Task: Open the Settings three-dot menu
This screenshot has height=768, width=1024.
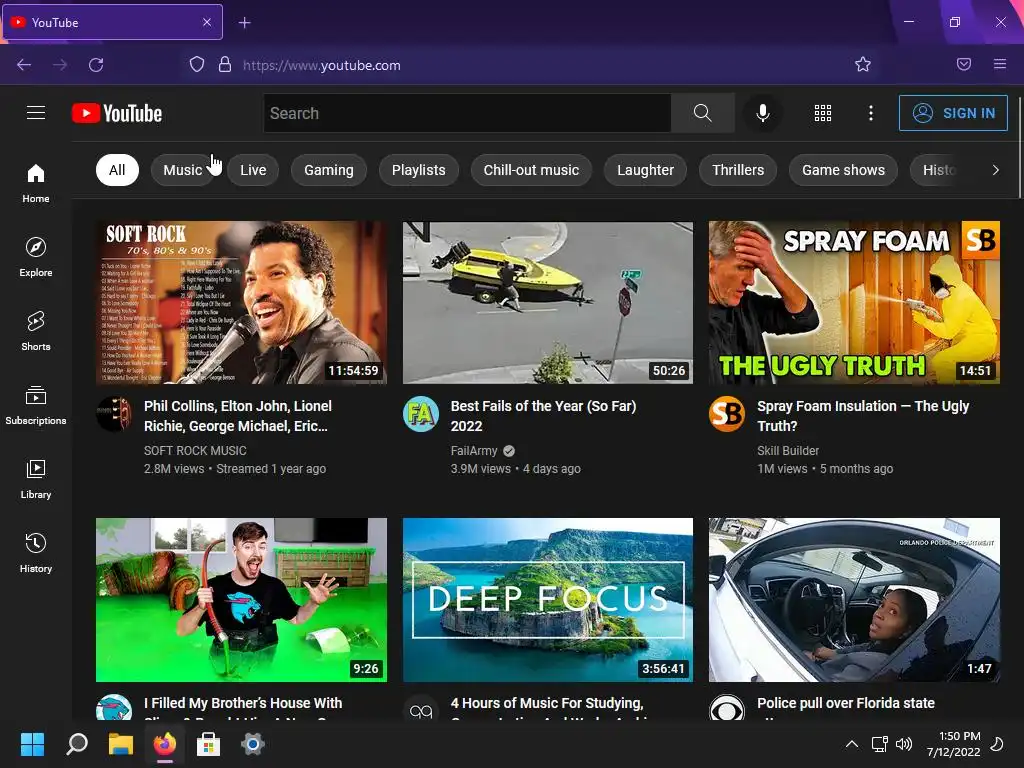Action: [x=871, y=113]
